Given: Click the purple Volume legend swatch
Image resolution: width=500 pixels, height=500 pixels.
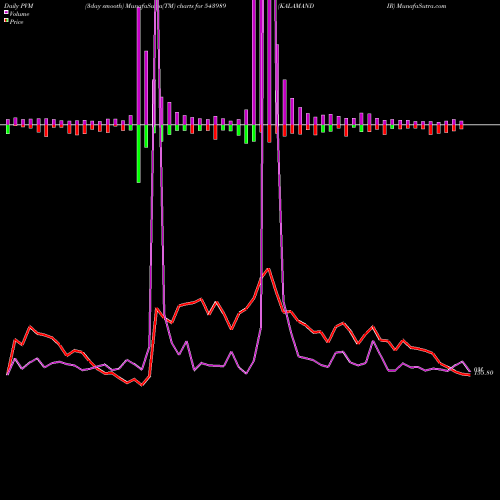Looking at the screenshot, I should 6,12.
